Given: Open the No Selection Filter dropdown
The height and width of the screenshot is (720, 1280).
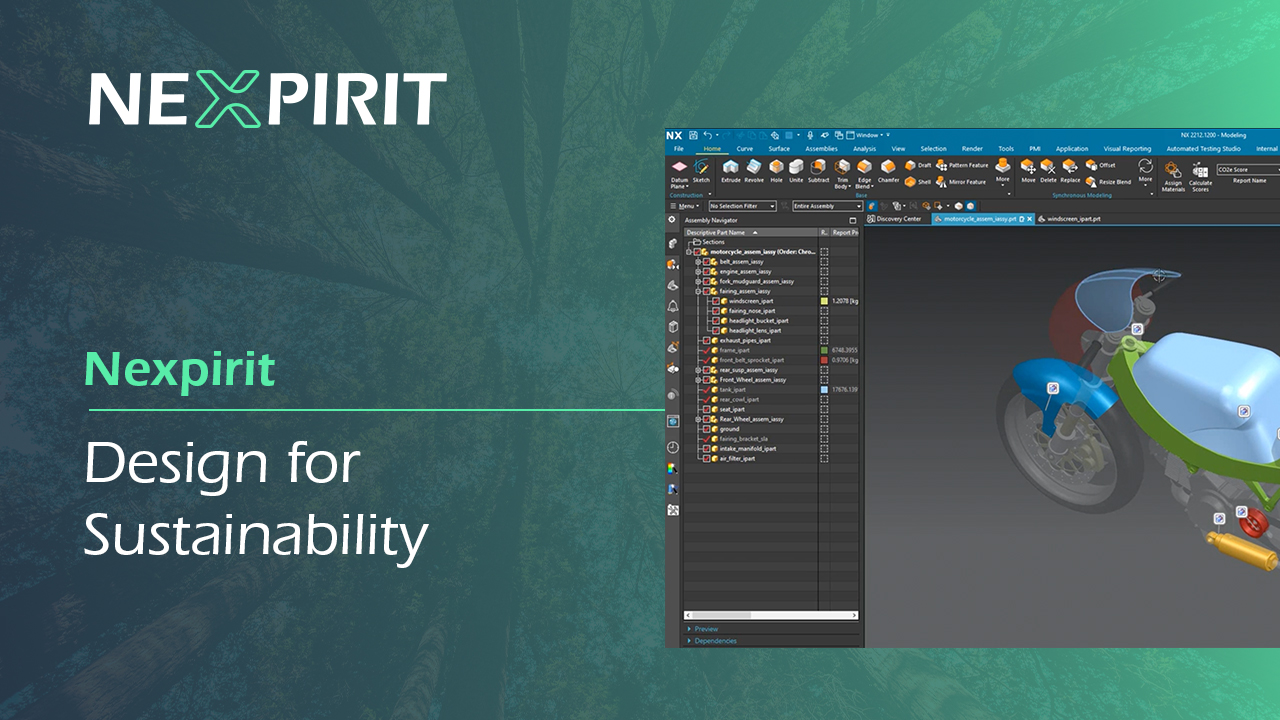Looking at the screenshot, I should pyautogui.click(x=743, y=206).
